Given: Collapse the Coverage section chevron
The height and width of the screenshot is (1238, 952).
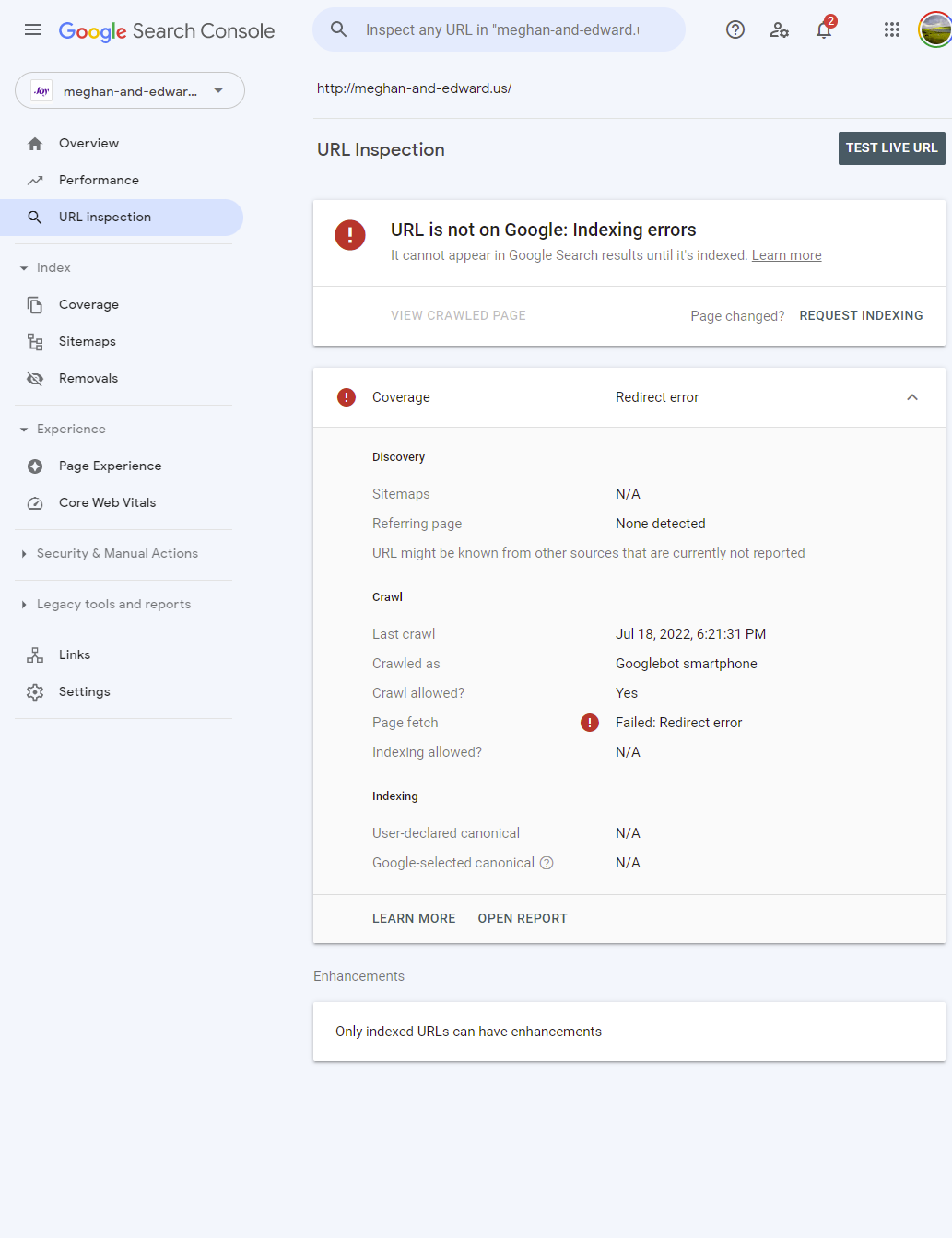Looking at the screenshot, I should coord(912,397).
